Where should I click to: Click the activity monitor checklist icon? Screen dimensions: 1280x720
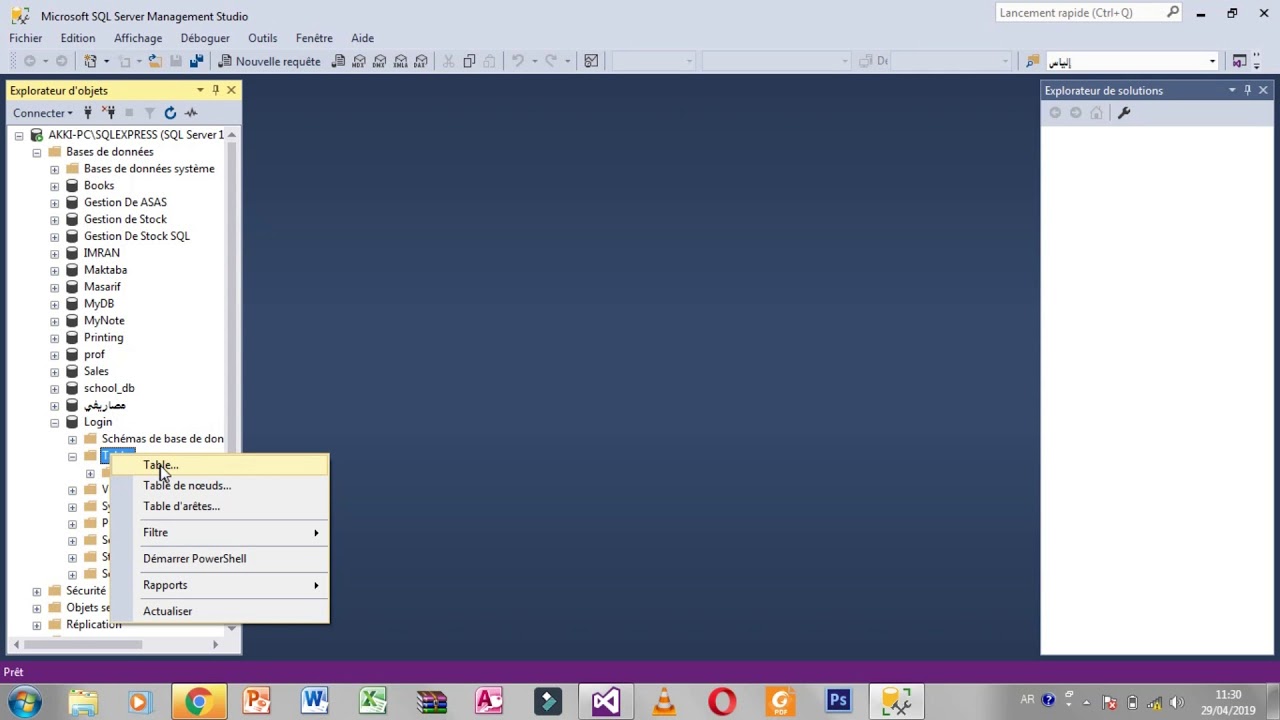(x=591, y=61)
